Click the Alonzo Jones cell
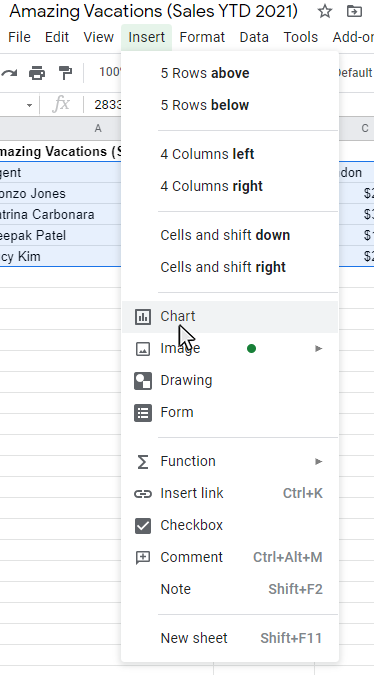 tap(60, 194)
